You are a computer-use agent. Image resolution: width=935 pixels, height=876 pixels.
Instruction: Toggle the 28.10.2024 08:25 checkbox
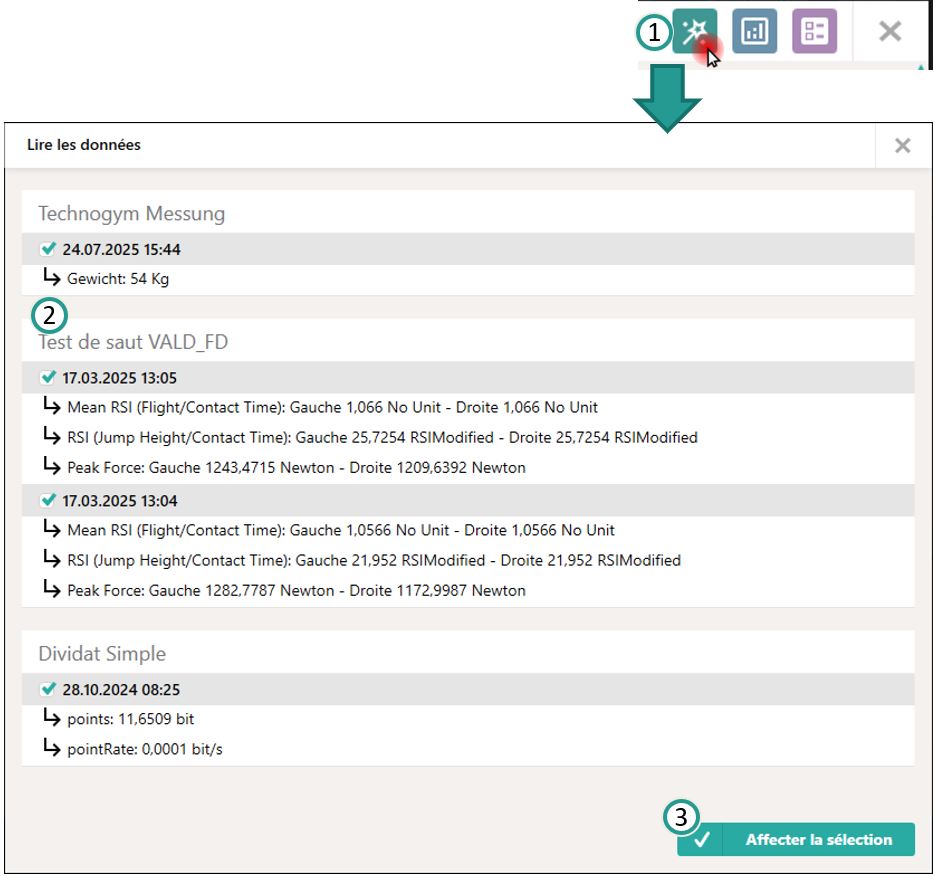point(48,689)
